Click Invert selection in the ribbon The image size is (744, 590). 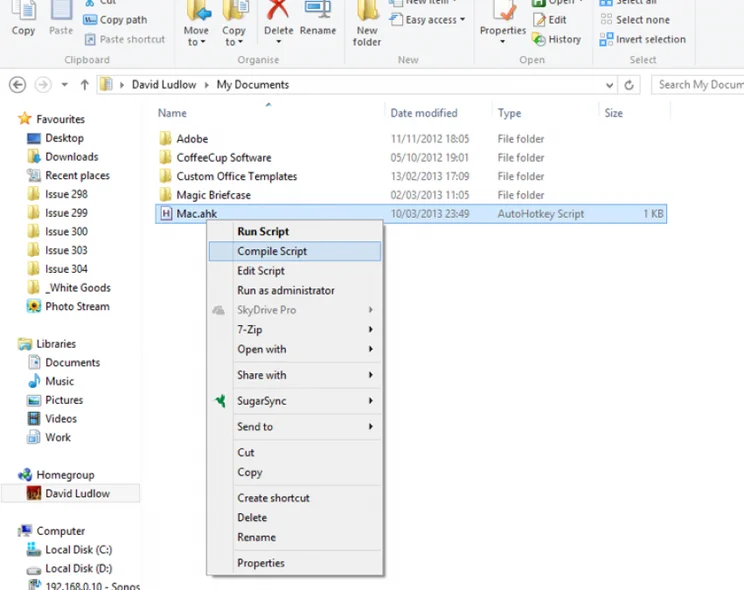(642, 39)
